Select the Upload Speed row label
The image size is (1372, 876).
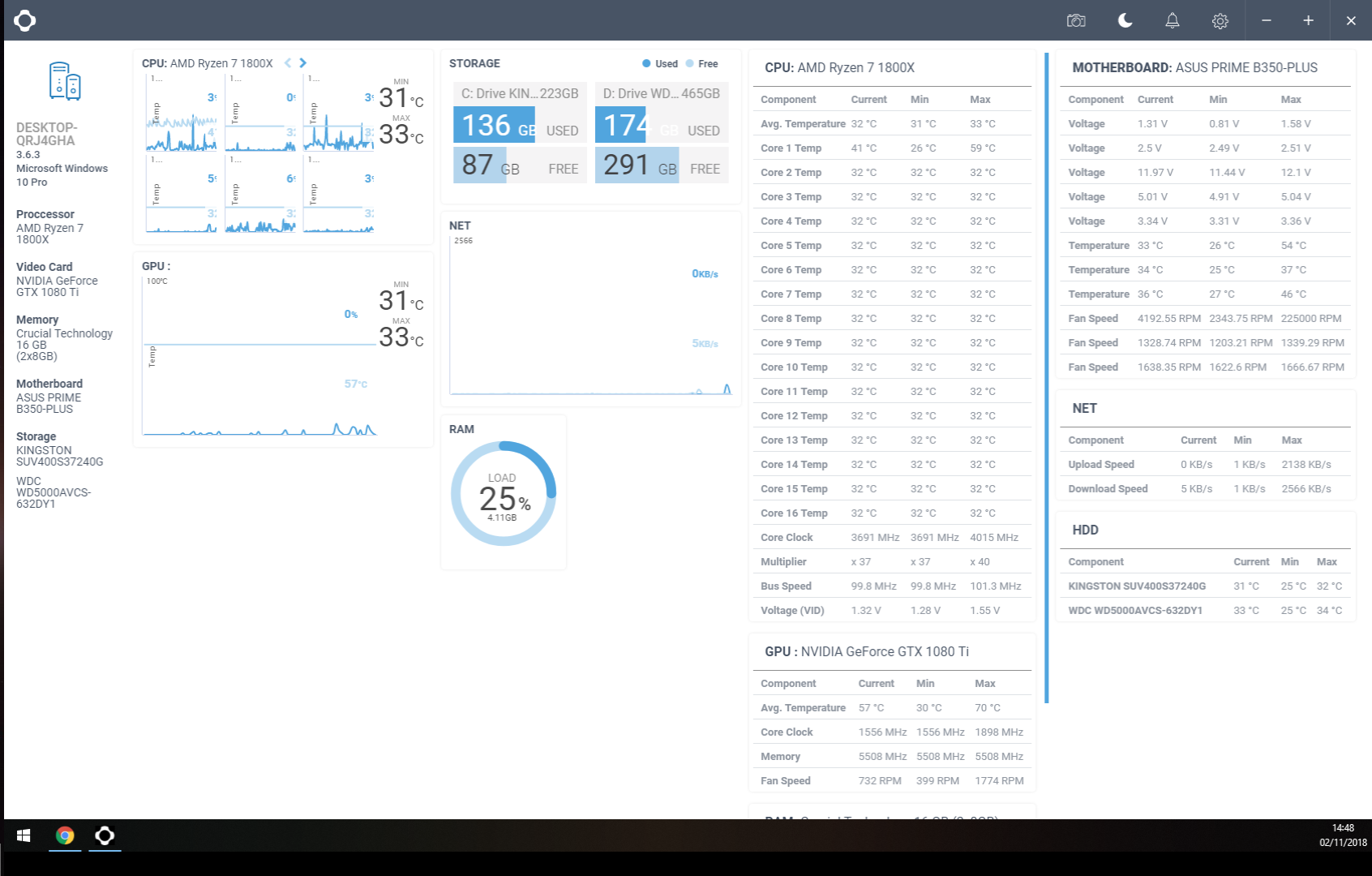(1101, 465)
